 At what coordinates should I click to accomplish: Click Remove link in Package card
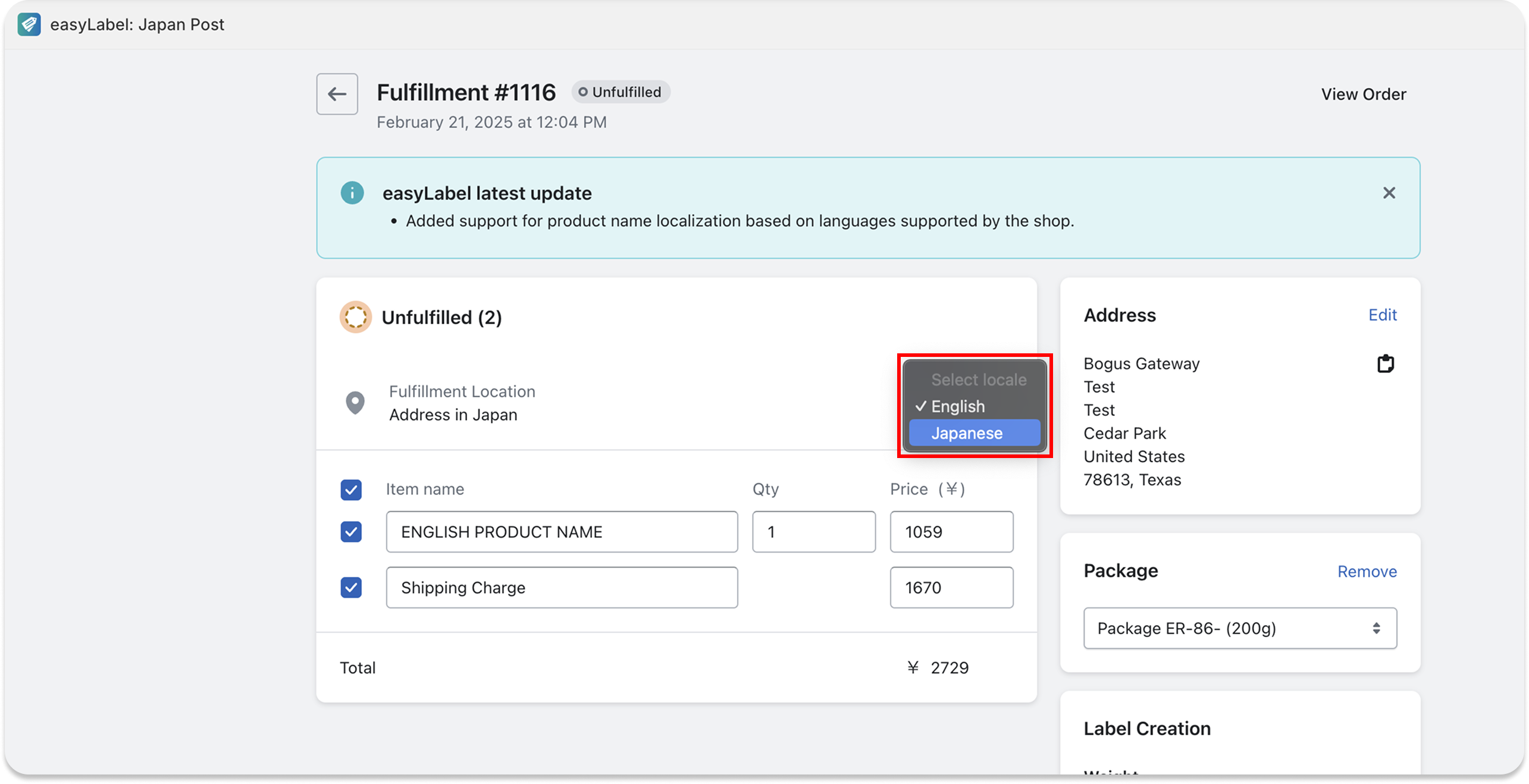click(x=1367, y=571)
